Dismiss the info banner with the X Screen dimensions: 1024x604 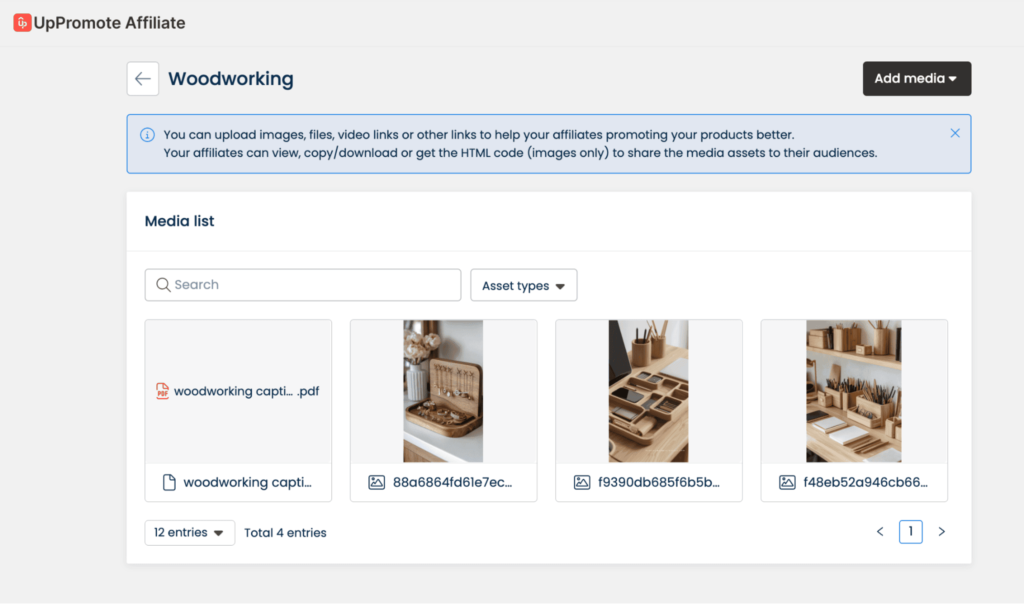click(955, 133)
